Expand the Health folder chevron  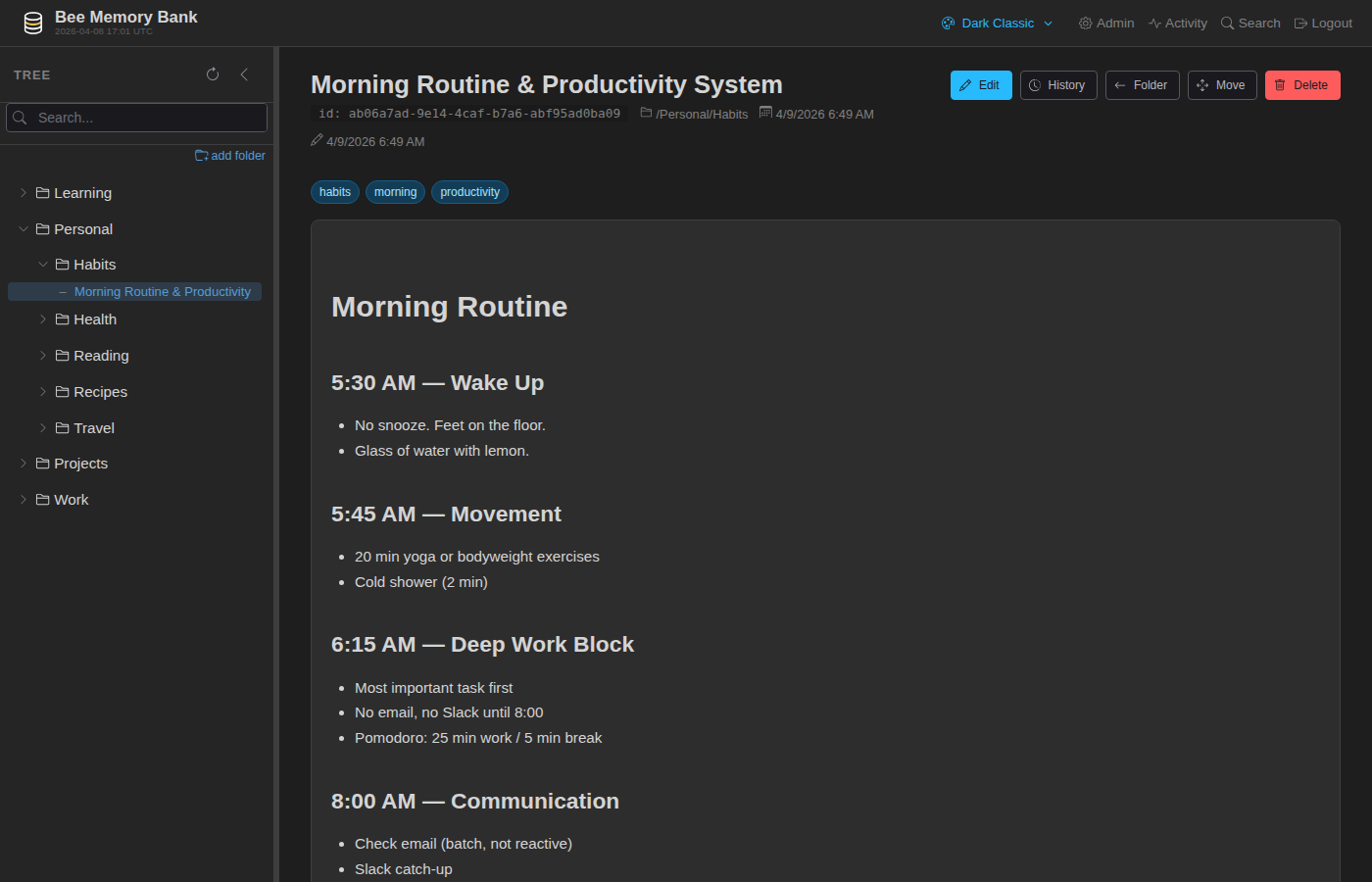pyautogui.click(x=43, y=319)
